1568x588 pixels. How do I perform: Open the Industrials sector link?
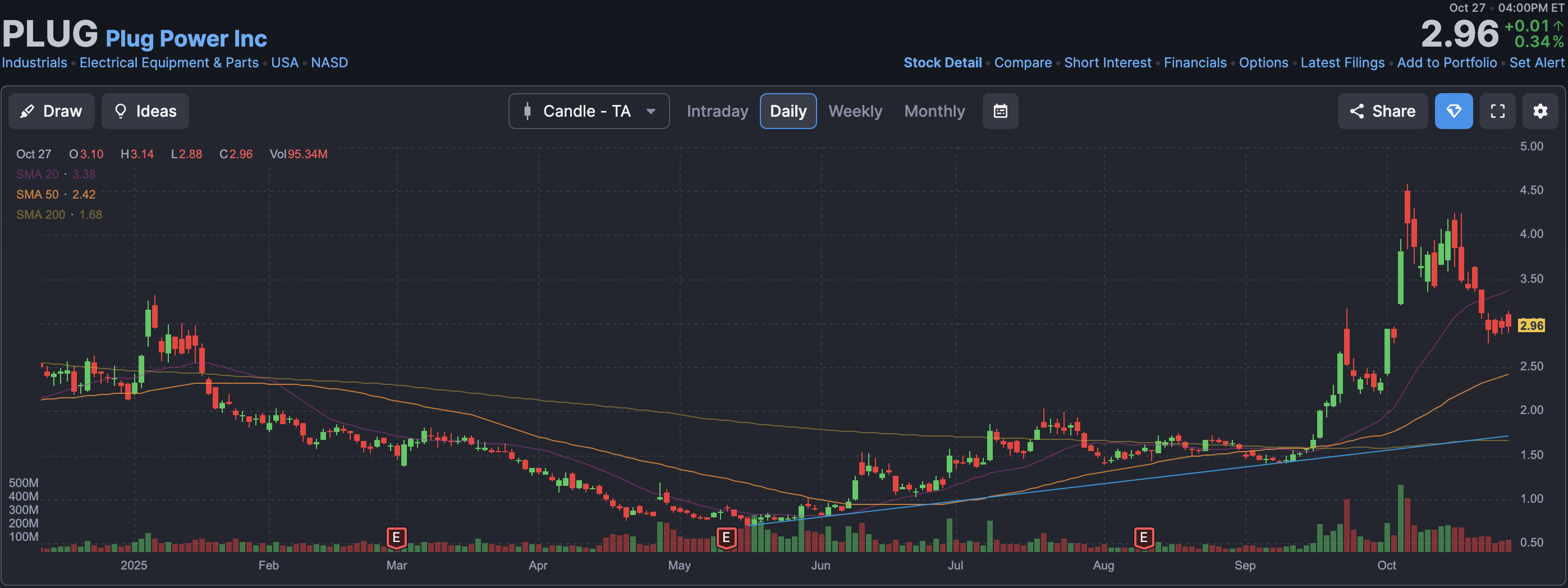pos(35,63)
